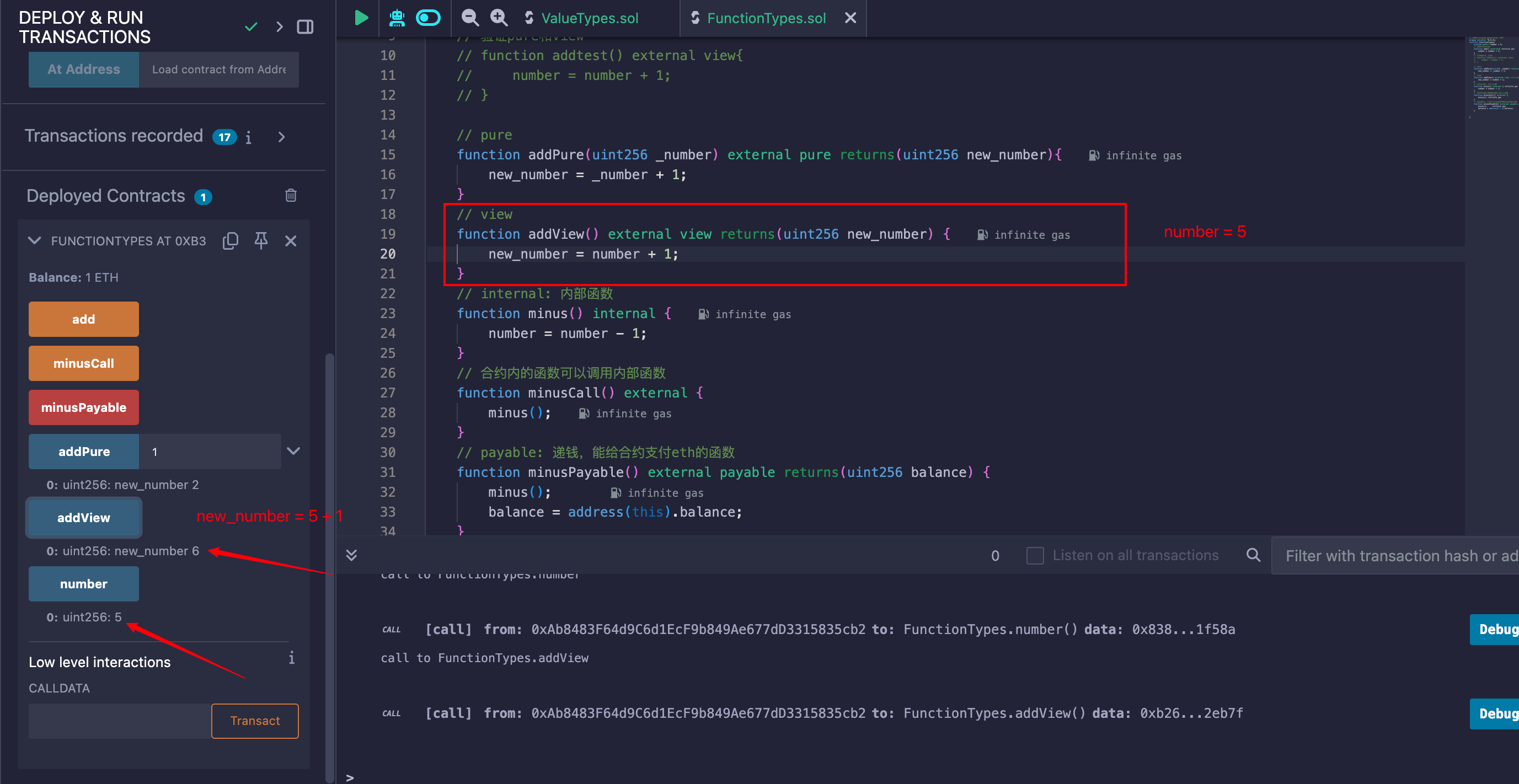Expand the Transactions recorded section

click(x=281, y=137)
